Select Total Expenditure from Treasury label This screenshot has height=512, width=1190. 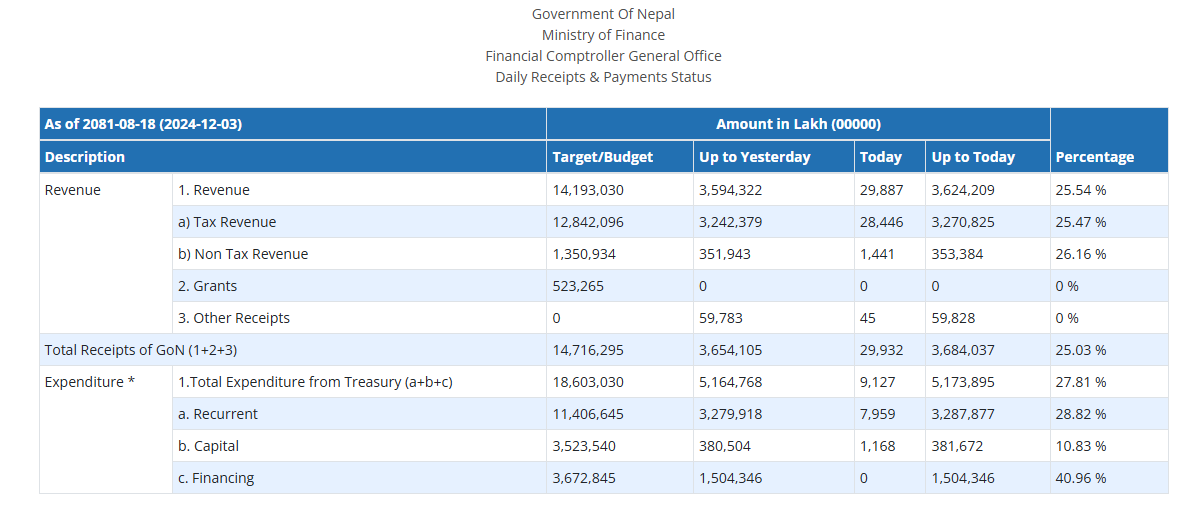pyautogui.click(x=315, y=382)
